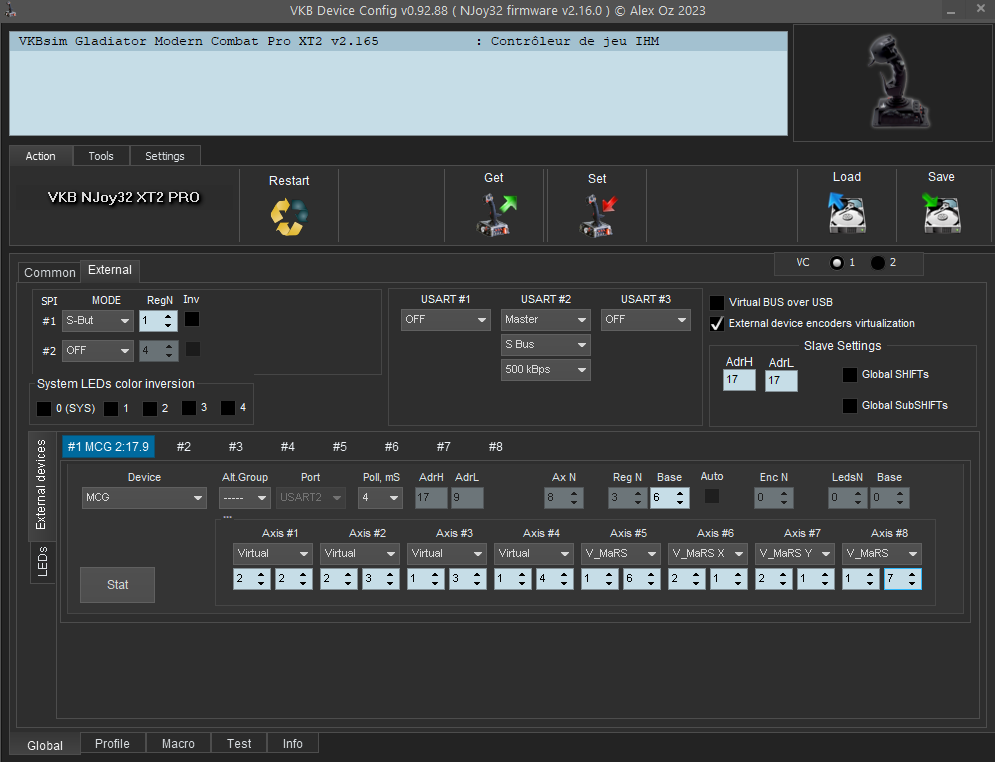Click the Slave Settings AdrH input field
The image size is (995, 762).
739,380
